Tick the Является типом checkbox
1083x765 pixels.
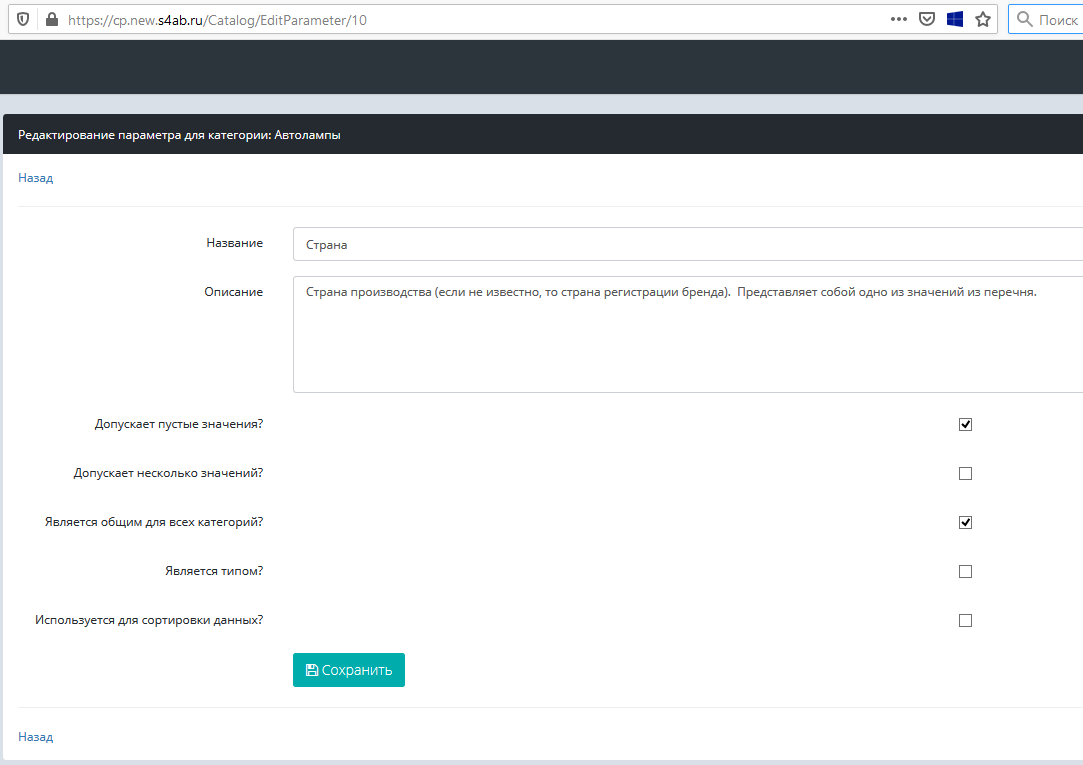(x=965, y=571)
